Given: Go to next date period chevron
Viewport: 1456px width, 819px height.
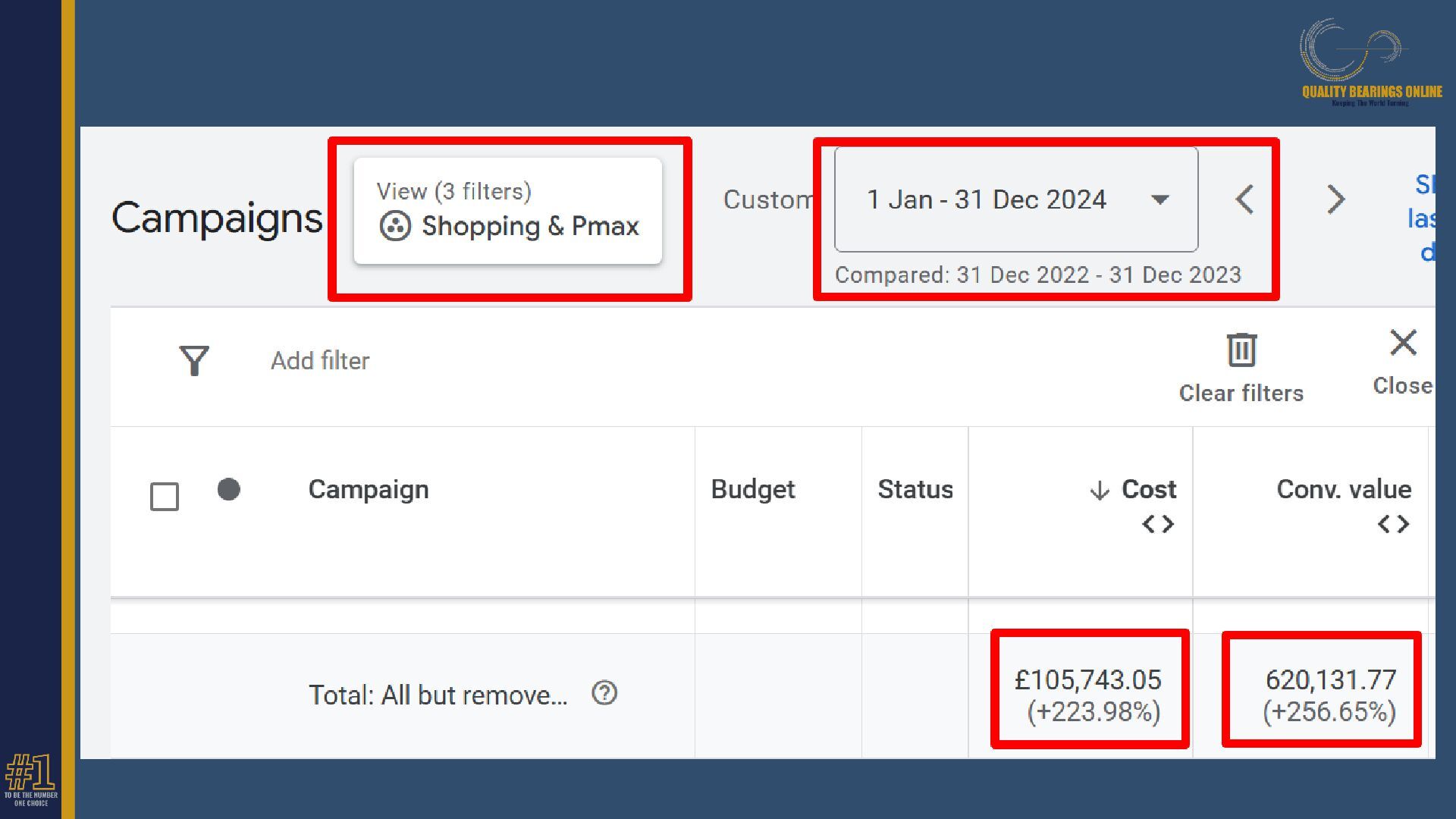Looking at the screenshot, I should (x=1336, y=200).
